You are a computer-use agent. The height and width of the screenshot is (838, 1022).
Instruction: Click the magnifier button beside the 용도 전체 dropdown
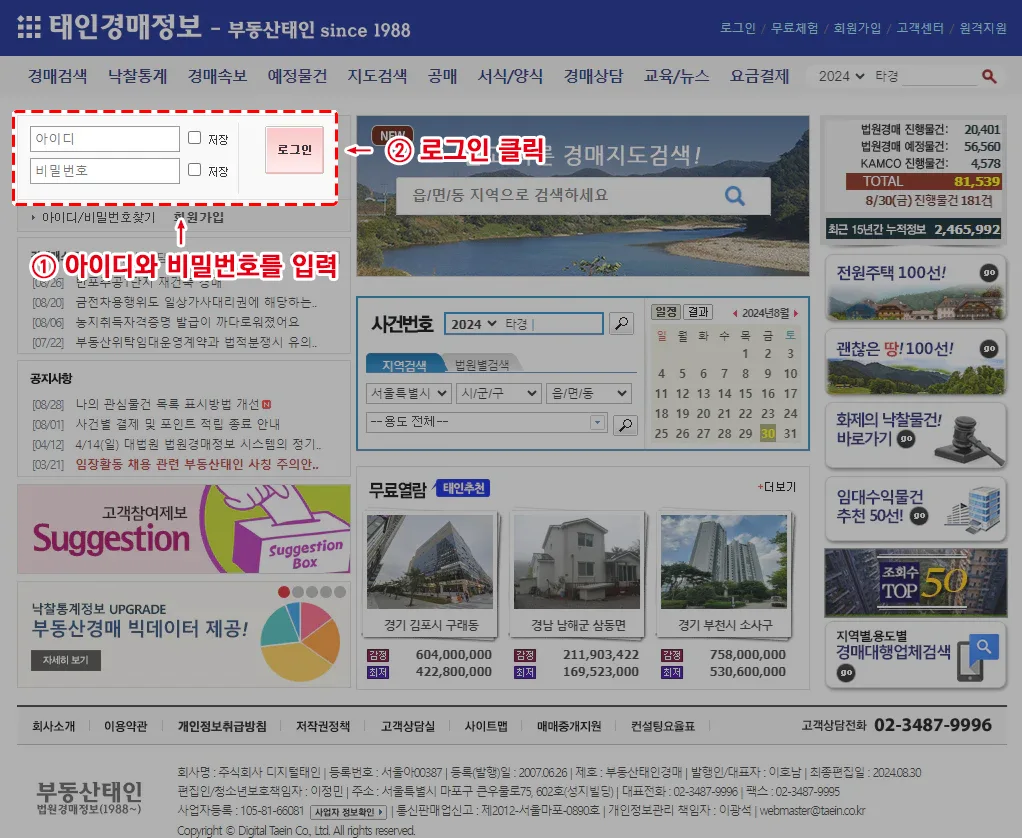(625, 425)
